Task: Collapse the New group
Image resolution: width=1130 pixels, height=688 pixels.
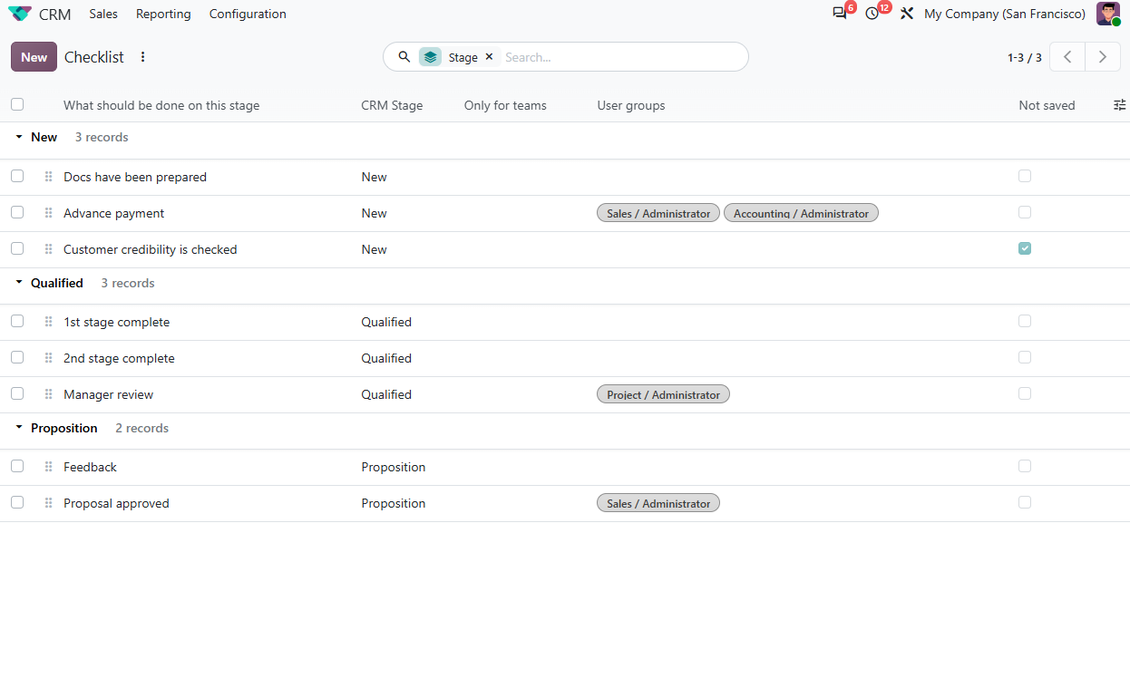Action: pyautogui.click(x=19, y=137)
